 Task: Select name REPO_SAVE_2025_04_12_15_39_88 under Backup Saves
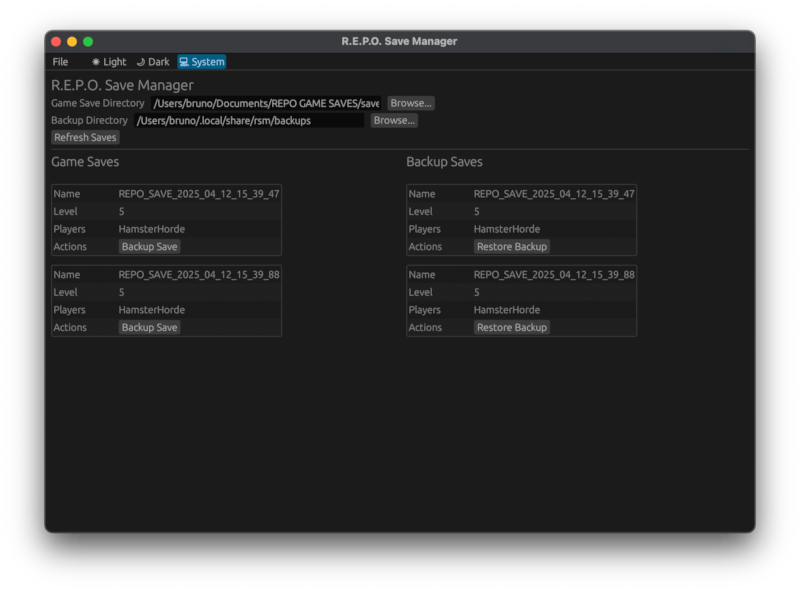(x=554, y=274)
